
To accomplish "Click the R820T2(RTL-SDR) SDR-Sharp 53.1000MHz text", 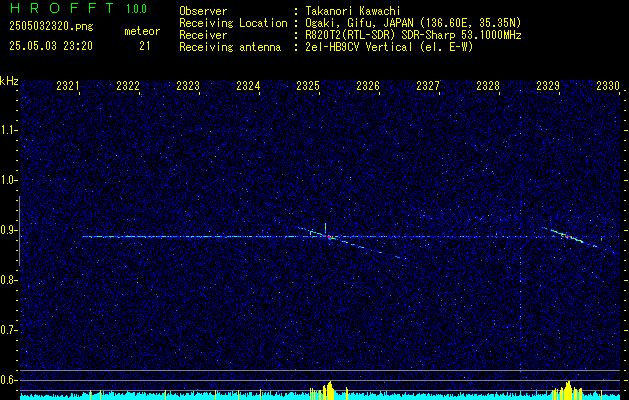I will click(413, 35).
